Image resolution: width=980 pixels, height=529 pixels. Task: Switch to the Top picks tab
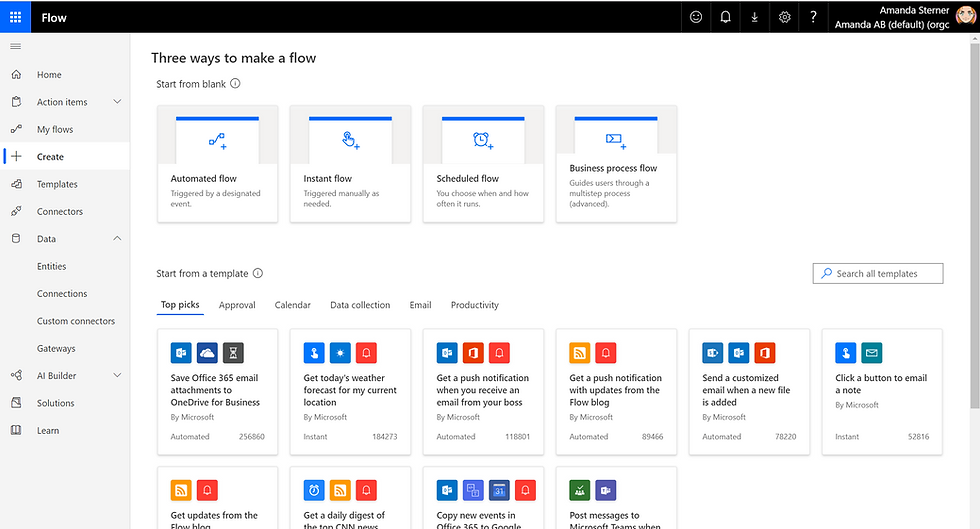(x=180, y=305)
